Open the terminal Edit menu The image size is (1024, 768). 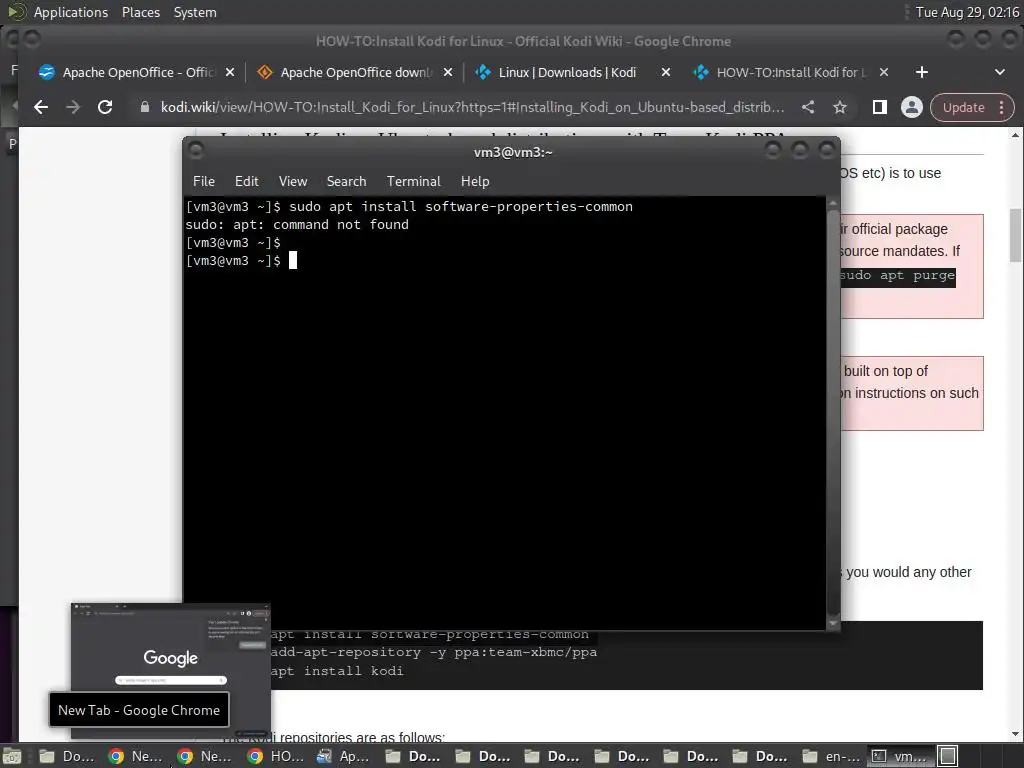[246, 181]
